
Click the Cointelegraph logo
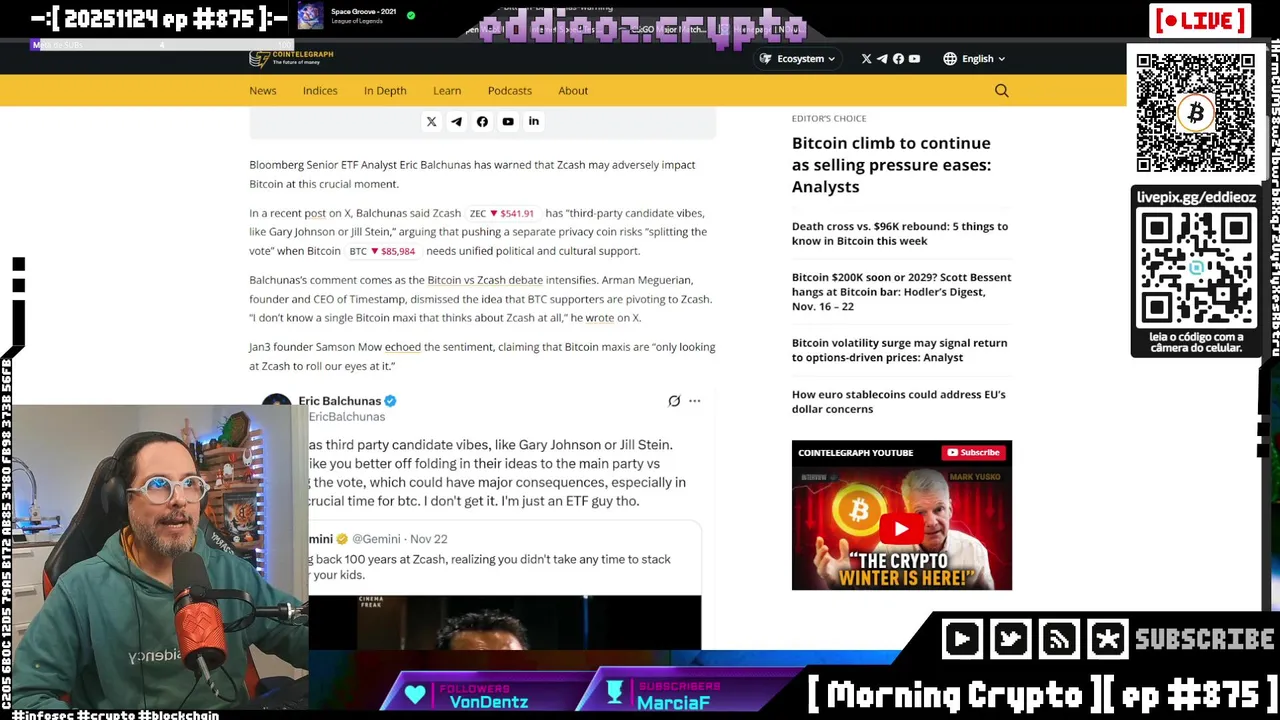pos(291,58)
